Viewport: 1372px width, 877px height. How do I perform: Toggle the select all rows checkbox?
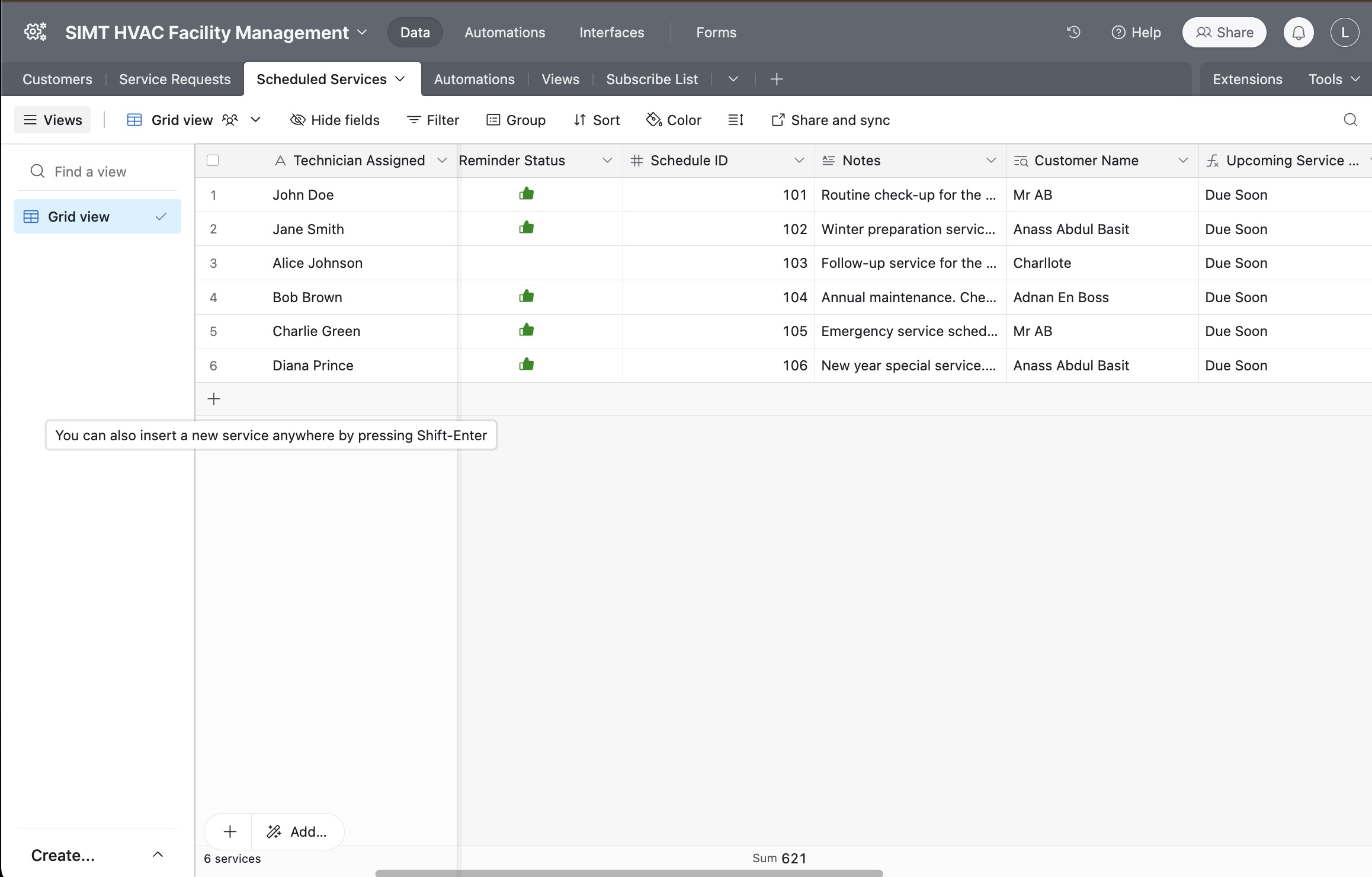213,161
